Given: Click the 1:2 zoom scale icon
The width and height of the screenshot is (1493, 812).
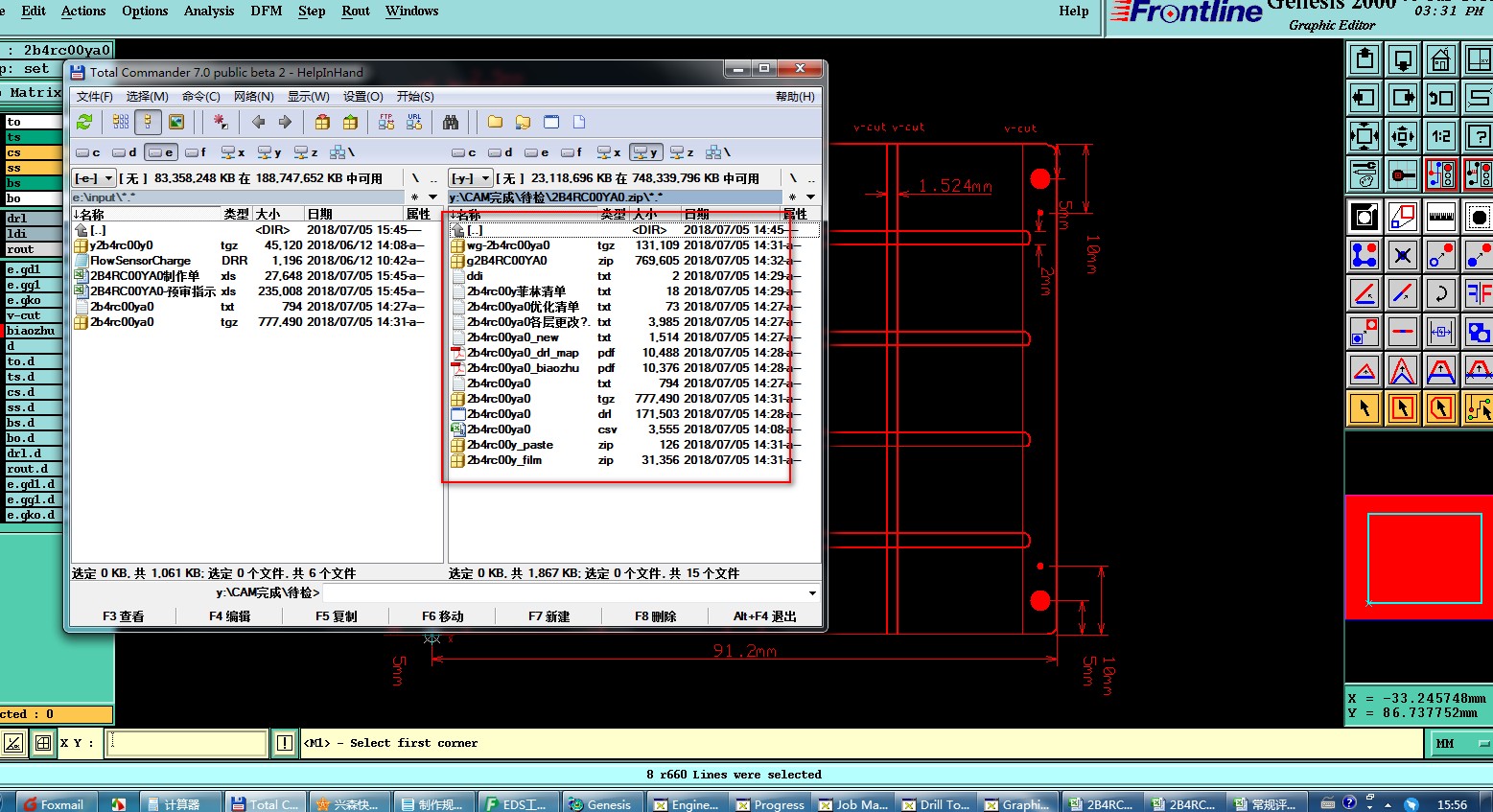Looking at the screenshot, I should [x=1440, y=136].
